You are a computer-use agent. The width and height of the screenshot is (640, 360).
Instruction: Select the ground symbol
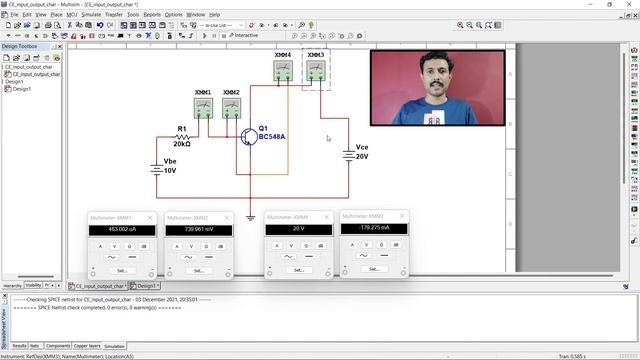point(251,218)
